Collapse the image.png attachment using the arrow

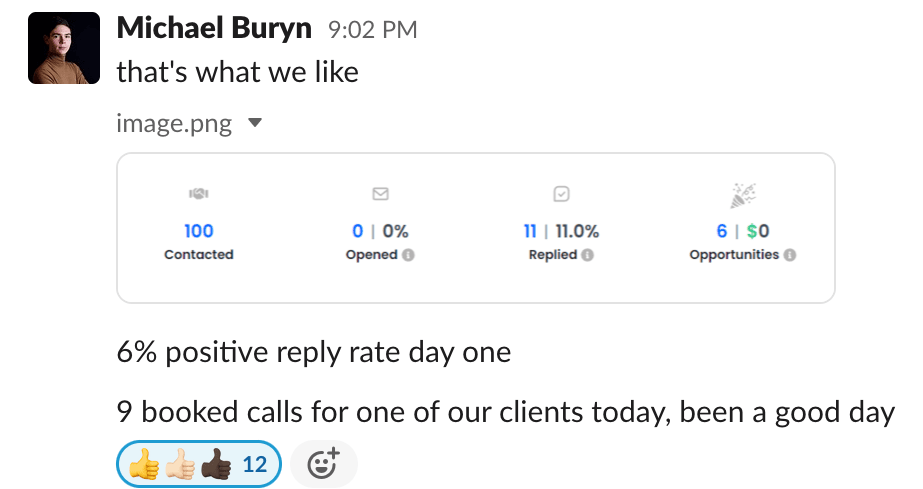[254, 124]
